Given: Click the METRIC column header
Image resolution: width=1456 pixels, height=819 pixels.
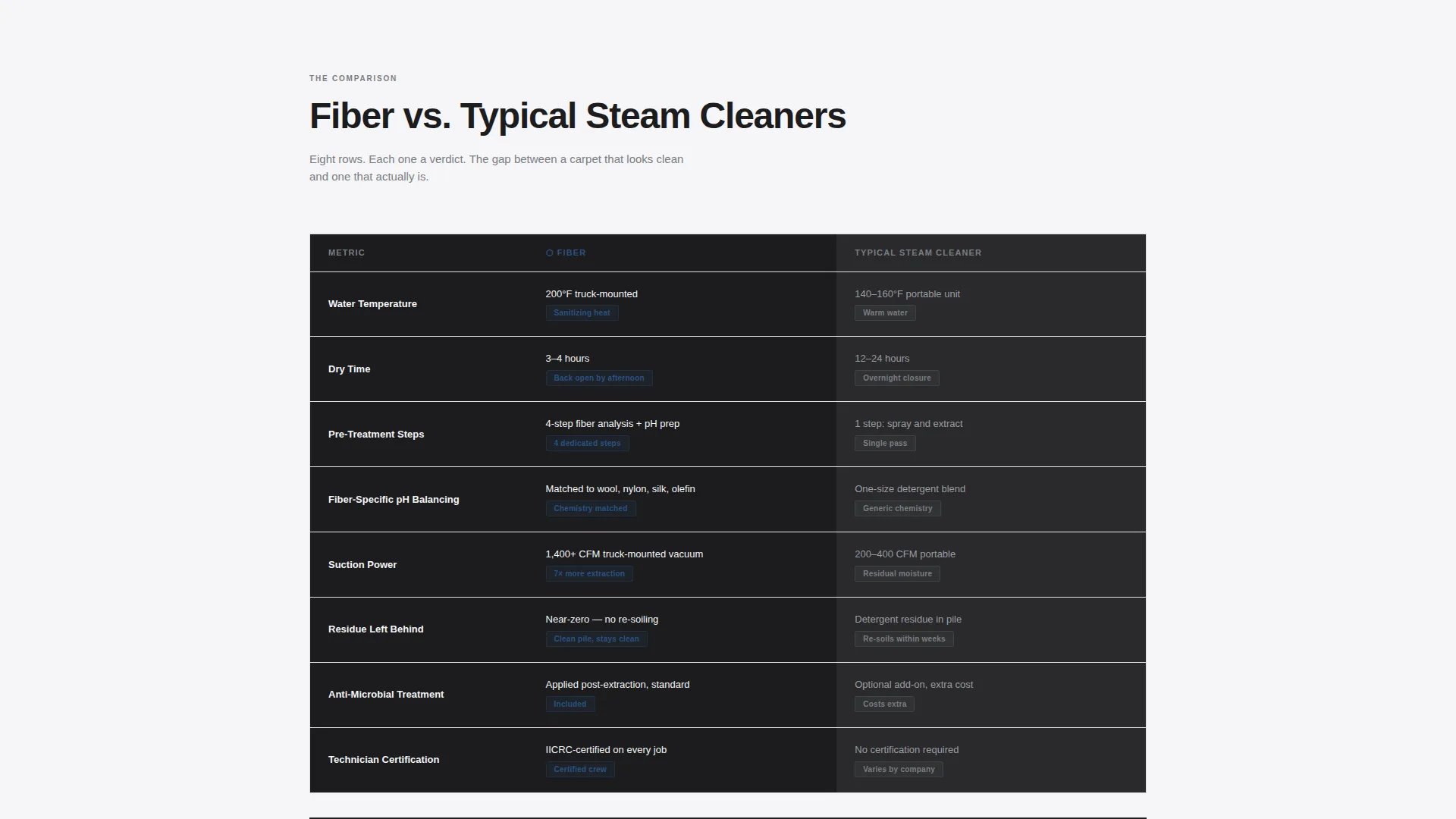Looking at the screenshot, I should click(347, 253).
